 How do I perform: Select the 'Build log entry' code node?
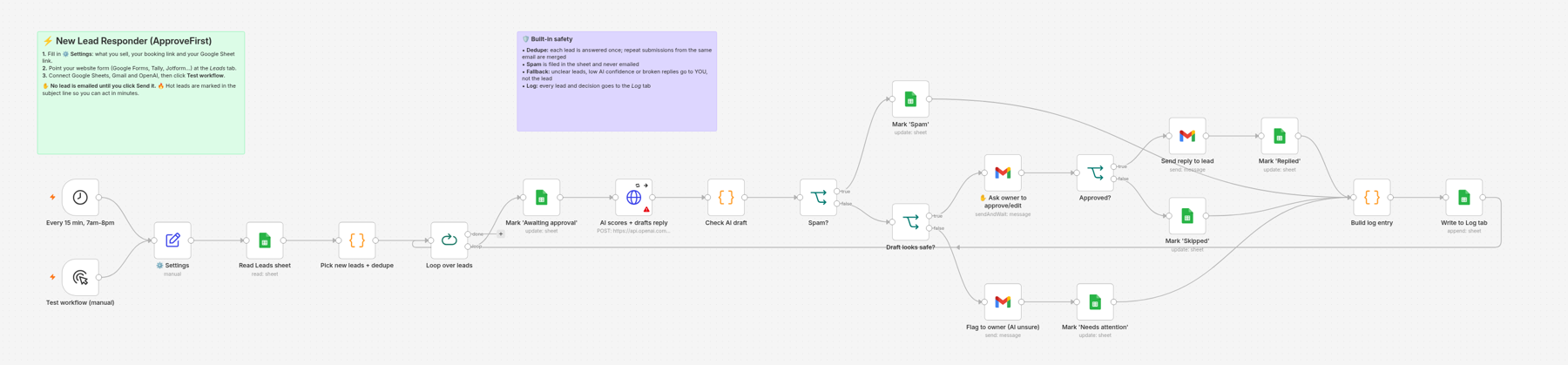point(1372,197)
